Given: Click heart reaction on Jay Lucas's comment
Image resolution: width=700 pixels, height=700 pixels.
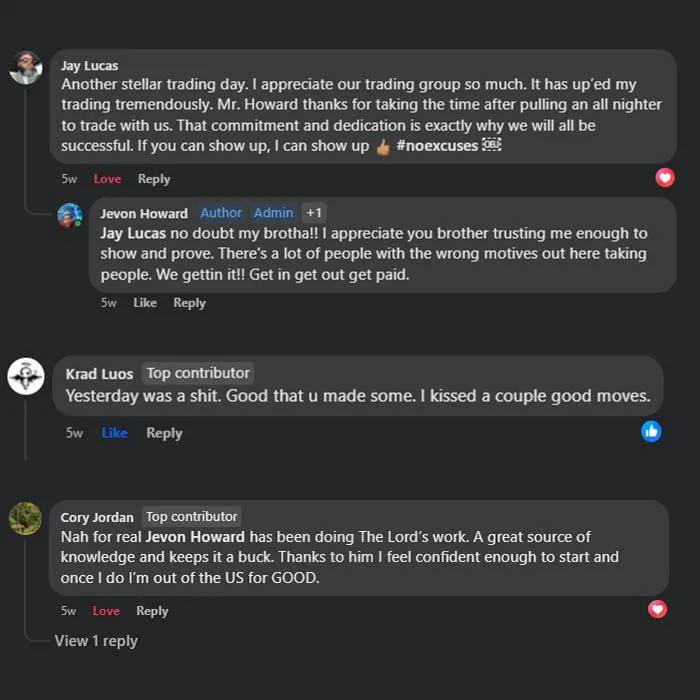Looking at the screenshot, I should click(x=665, y=177).
